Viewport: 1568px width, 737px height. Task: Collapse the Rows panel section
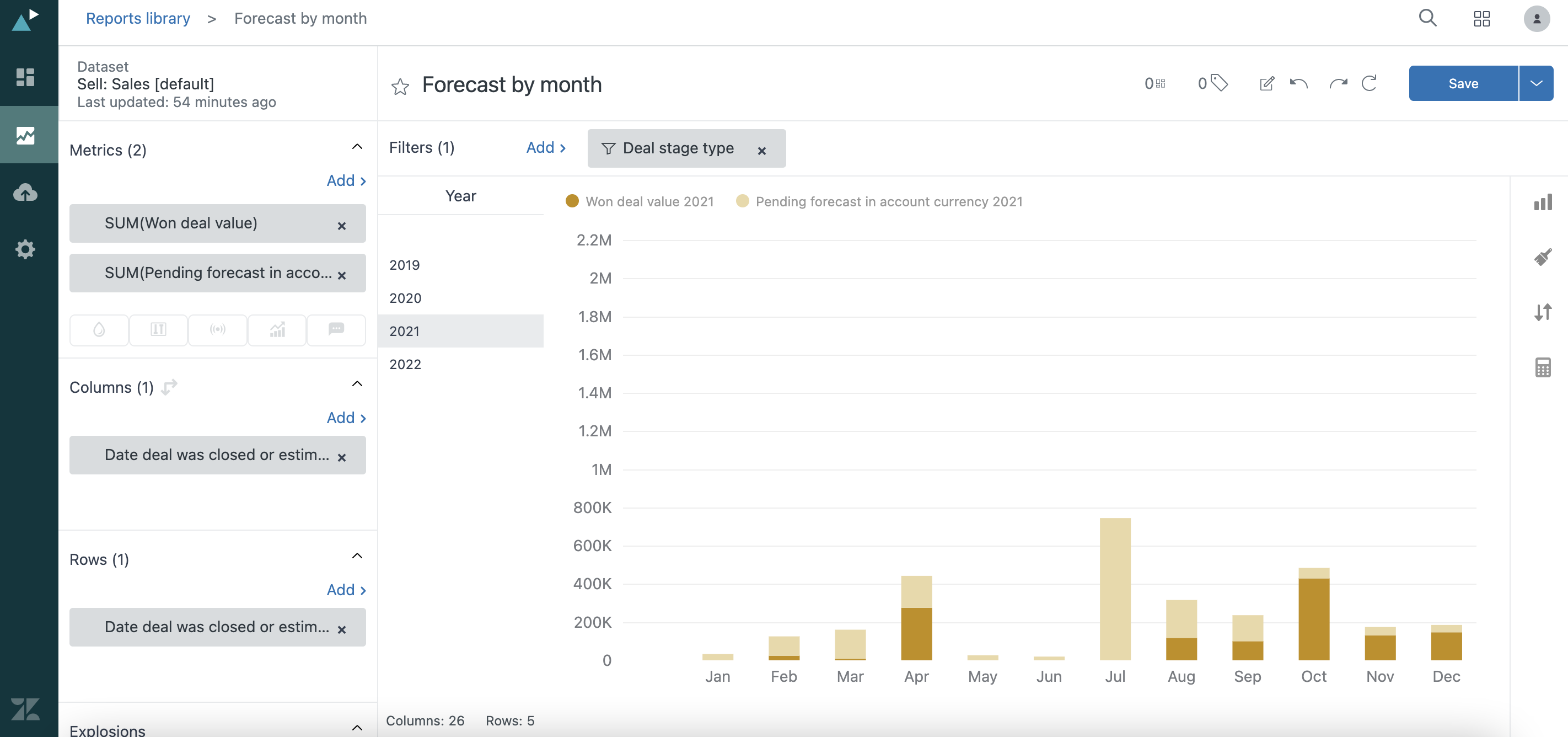[x=357, y=556]
